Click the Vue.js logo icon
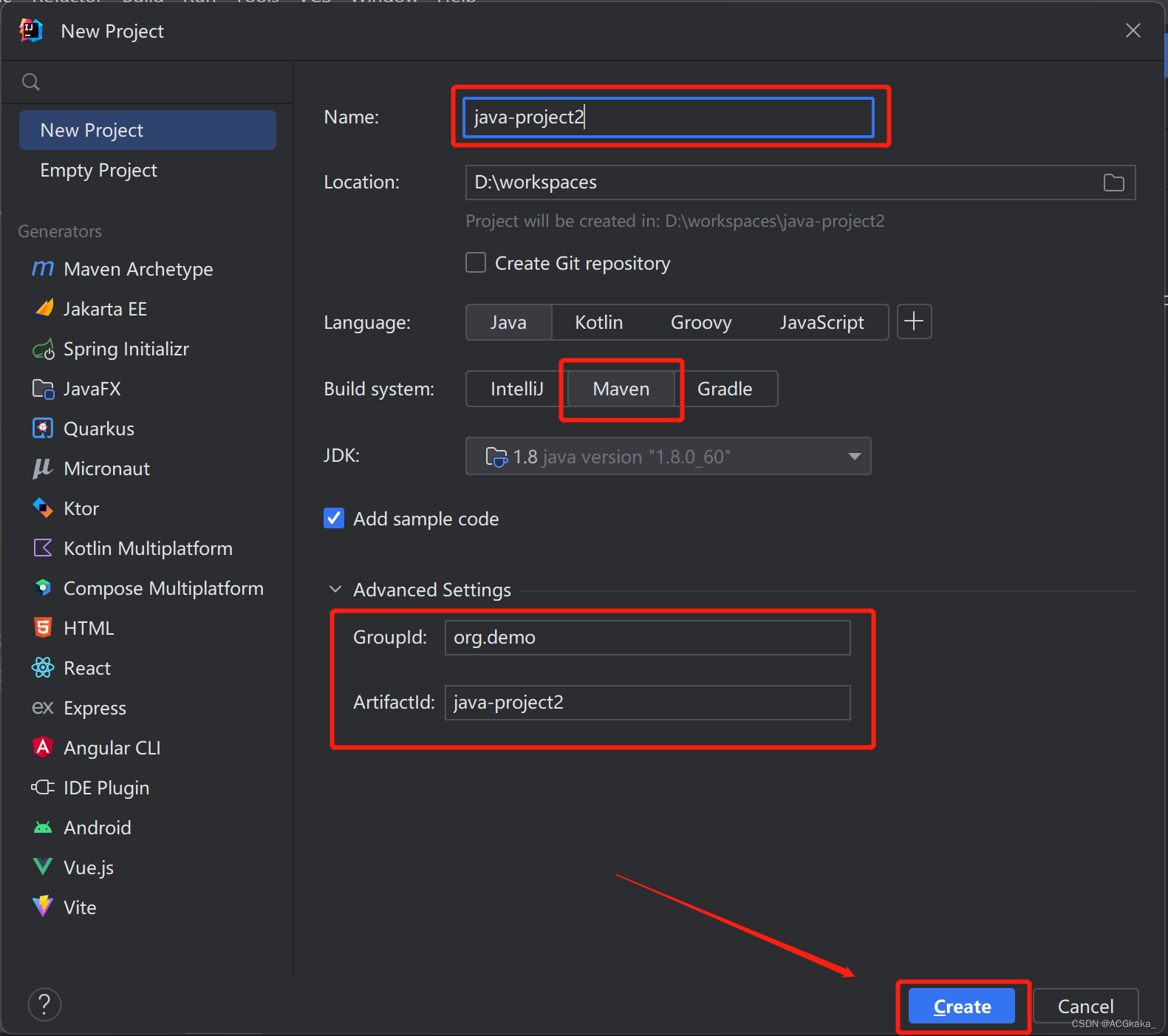This screenshot has height=1036, width=1168. pos(43,867)
